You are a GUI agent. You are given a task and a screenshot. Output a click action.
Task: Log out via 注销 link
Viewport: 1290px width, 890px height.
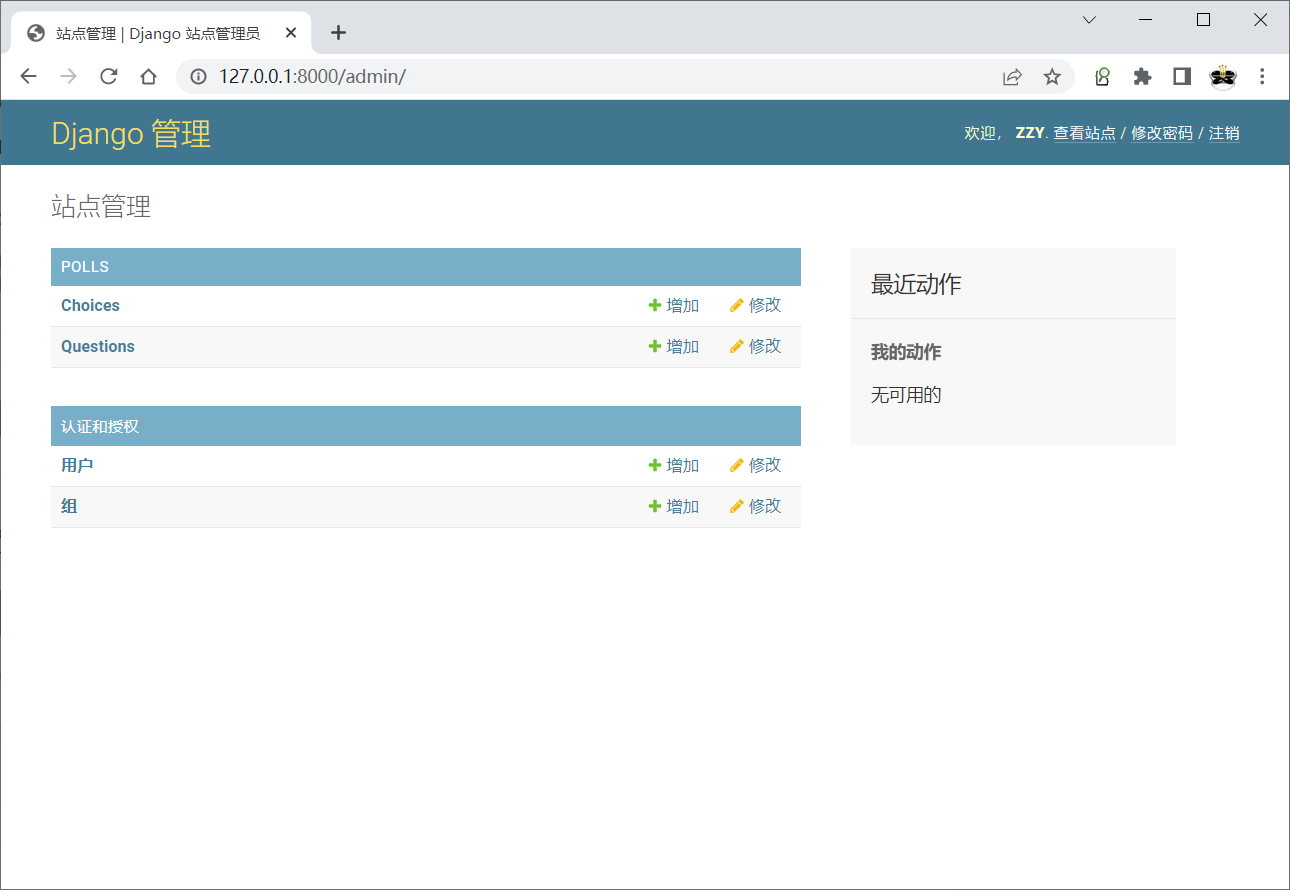[1224, 133]
